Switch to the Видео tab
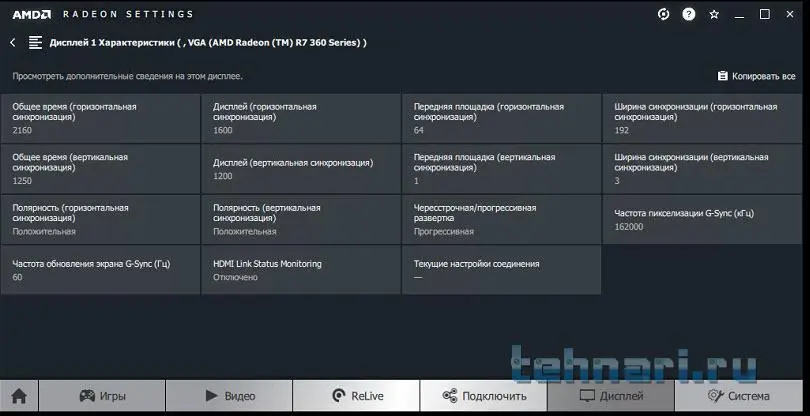Screen dimensions: 810x416 coord(229,396)
